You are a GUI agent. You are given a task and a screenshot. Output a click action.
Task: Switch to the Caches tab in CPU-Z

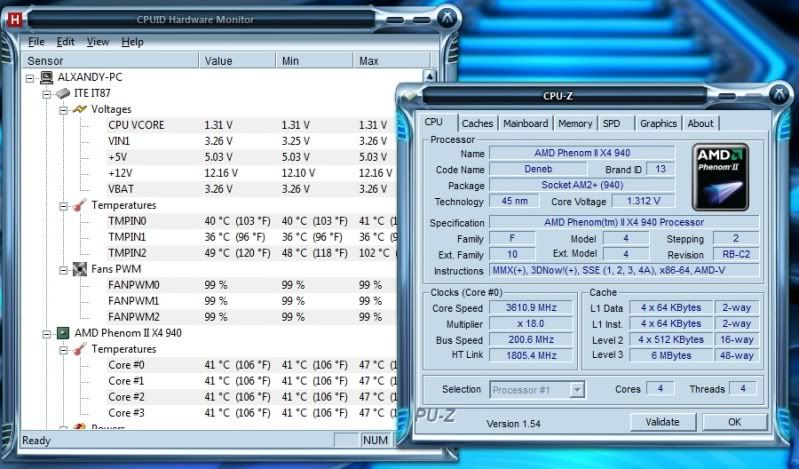[477, 123]
